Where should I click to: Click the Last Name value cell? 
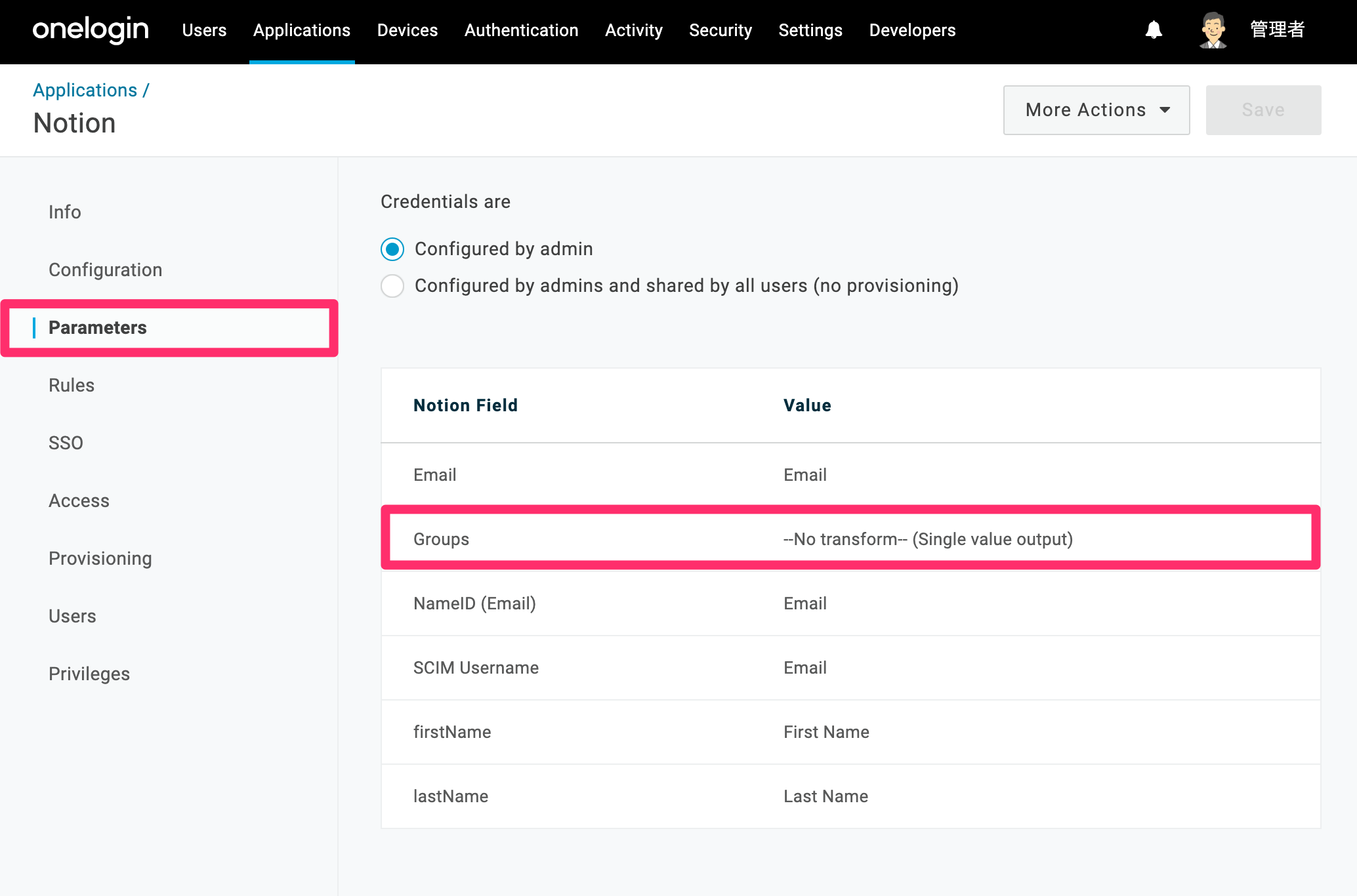(825, 796)
